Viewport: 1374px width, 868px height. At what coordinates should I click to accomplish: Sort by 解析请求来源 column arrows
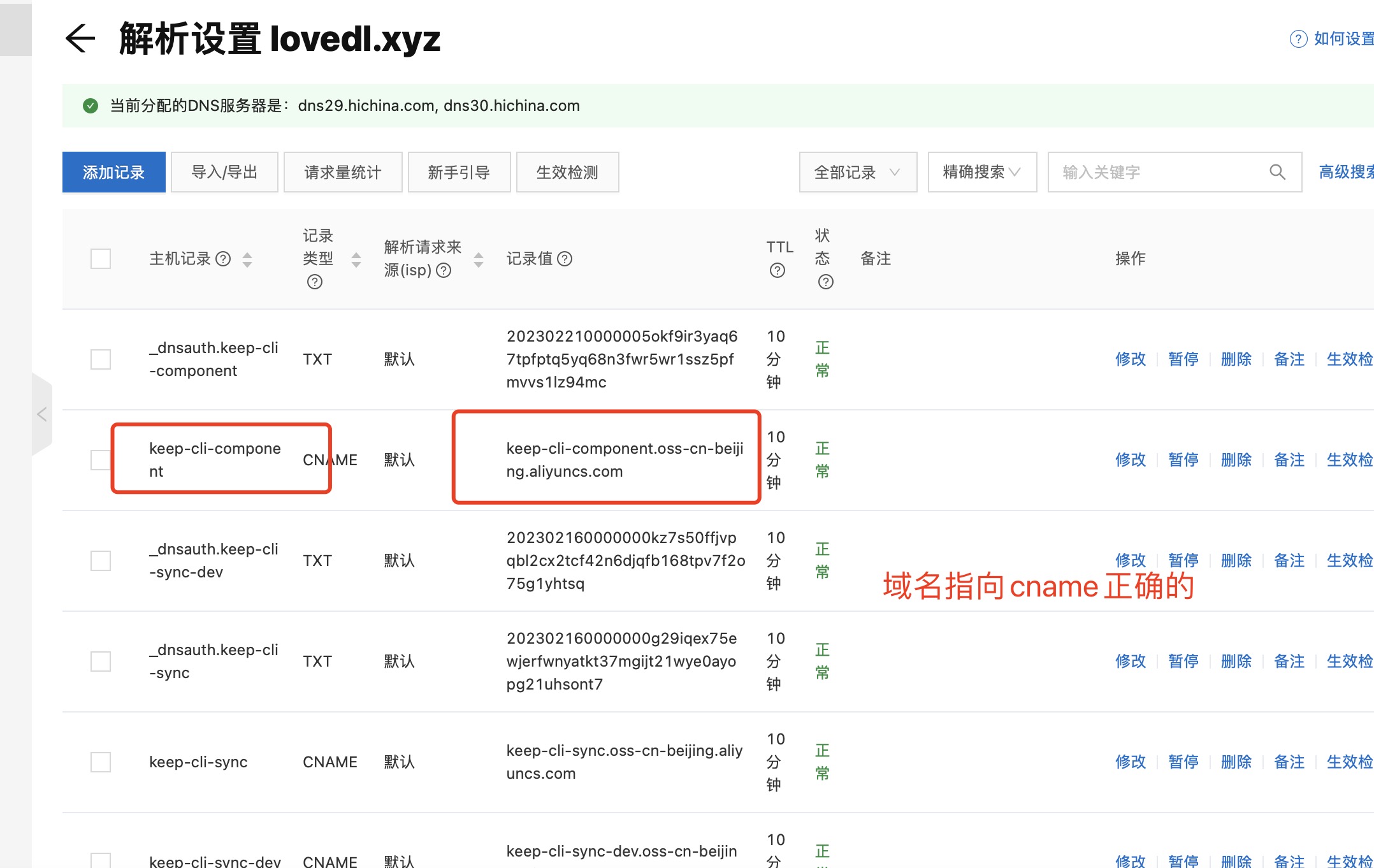point(479,259)
